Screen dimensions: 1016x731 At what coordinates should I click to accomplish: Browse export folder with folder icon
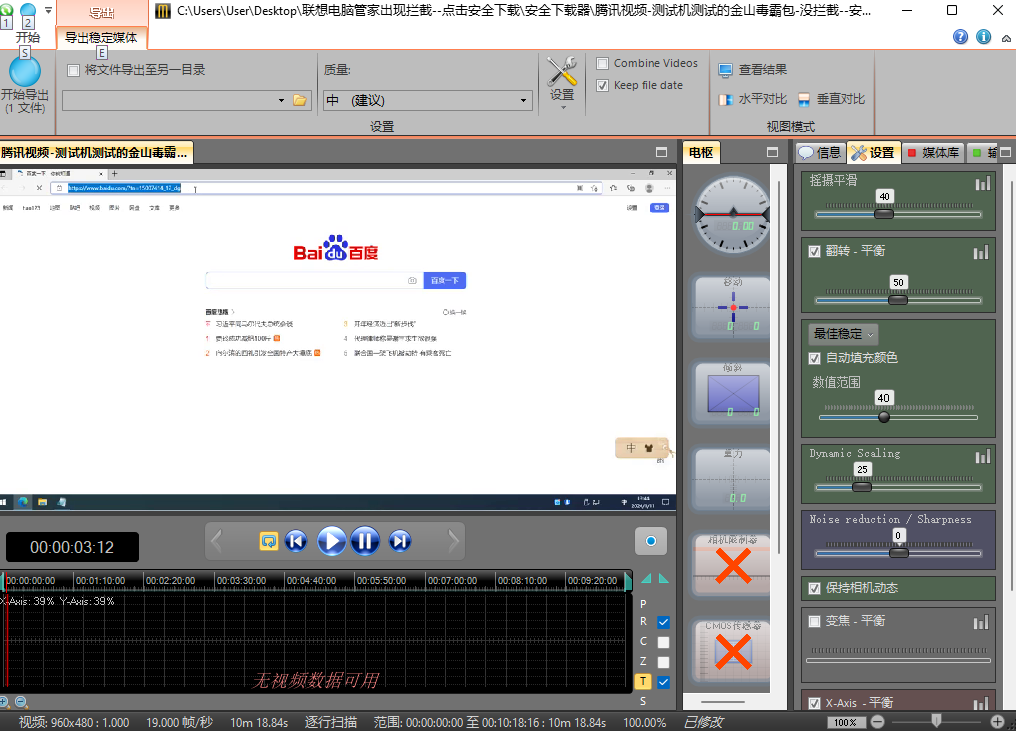click(299, 100)
